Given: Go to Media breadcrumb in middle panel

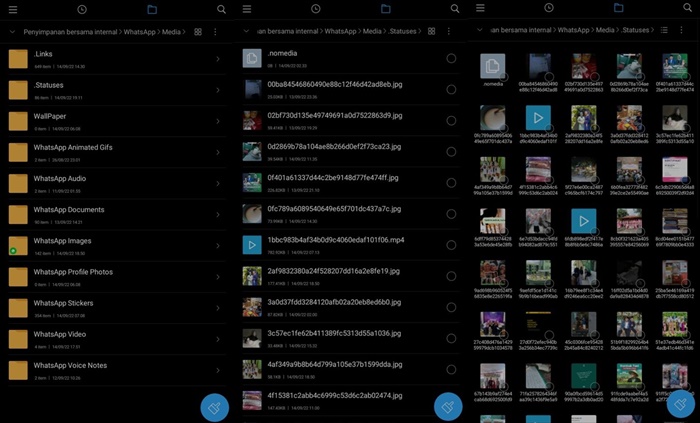Looking at the screenshot, I should pyautogui.click(x=372, y=31).
